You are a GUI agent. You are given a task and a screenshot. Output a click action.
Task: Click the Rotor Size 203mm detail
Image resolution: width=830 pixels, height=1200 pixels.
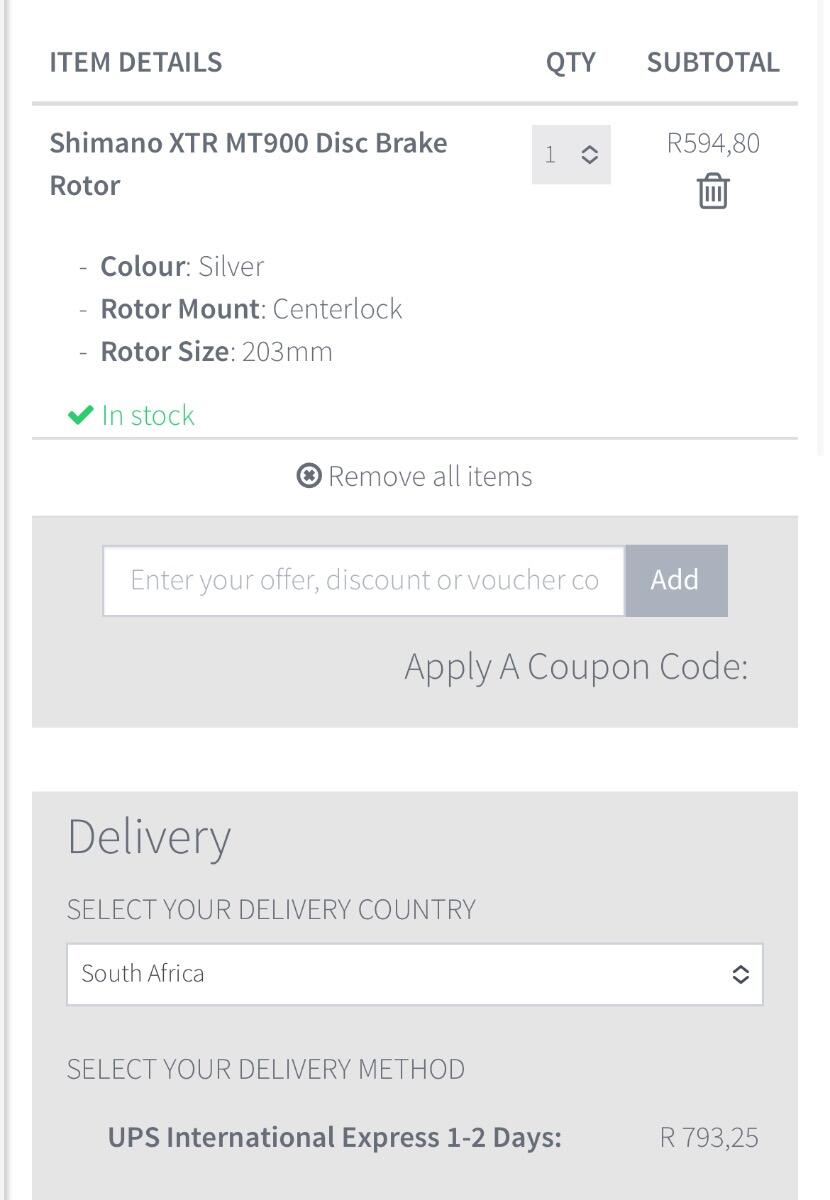[x=216, y=352]
